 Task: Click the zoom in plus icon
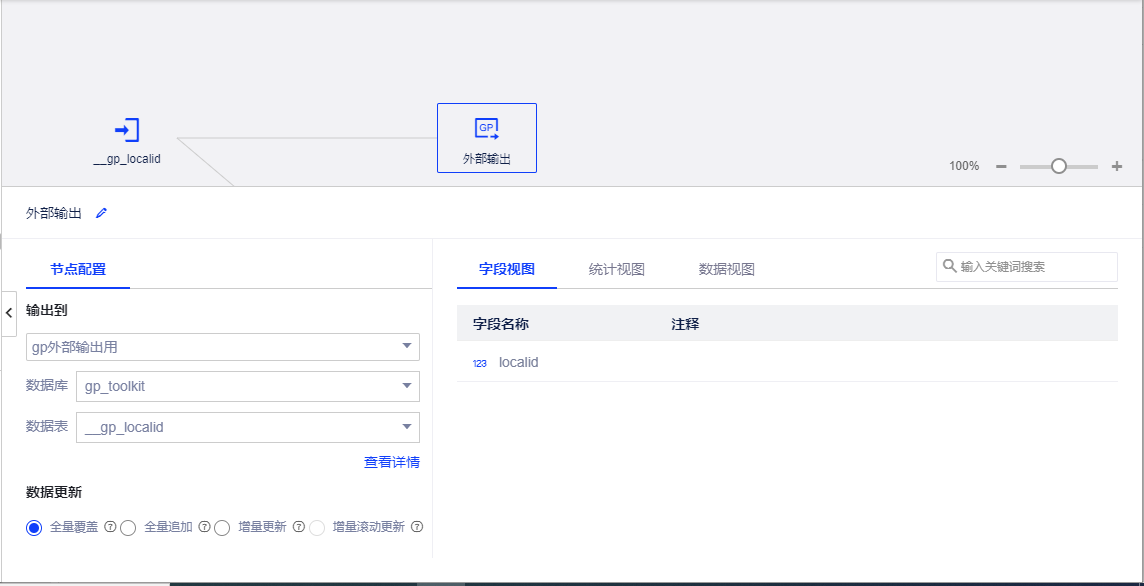(1115, 166)
